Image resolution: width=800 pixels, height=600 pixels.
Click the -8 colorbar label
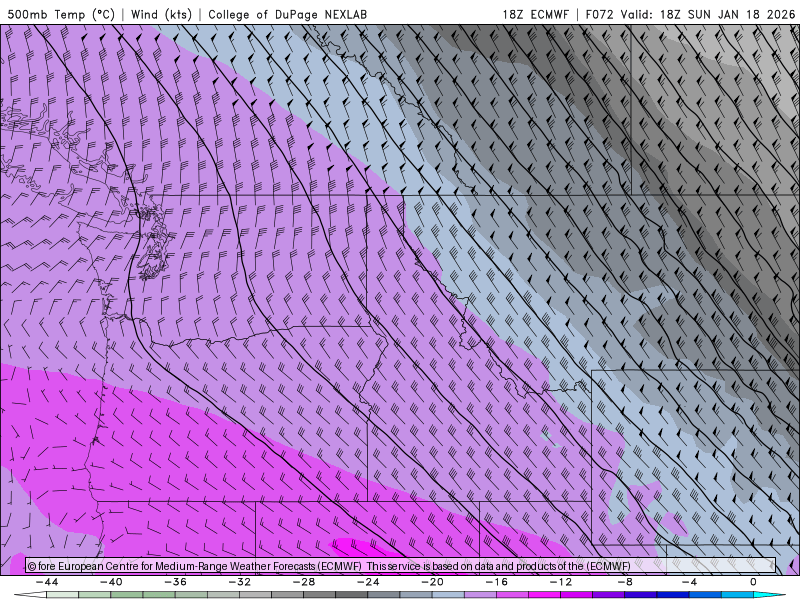pos(624,582)
